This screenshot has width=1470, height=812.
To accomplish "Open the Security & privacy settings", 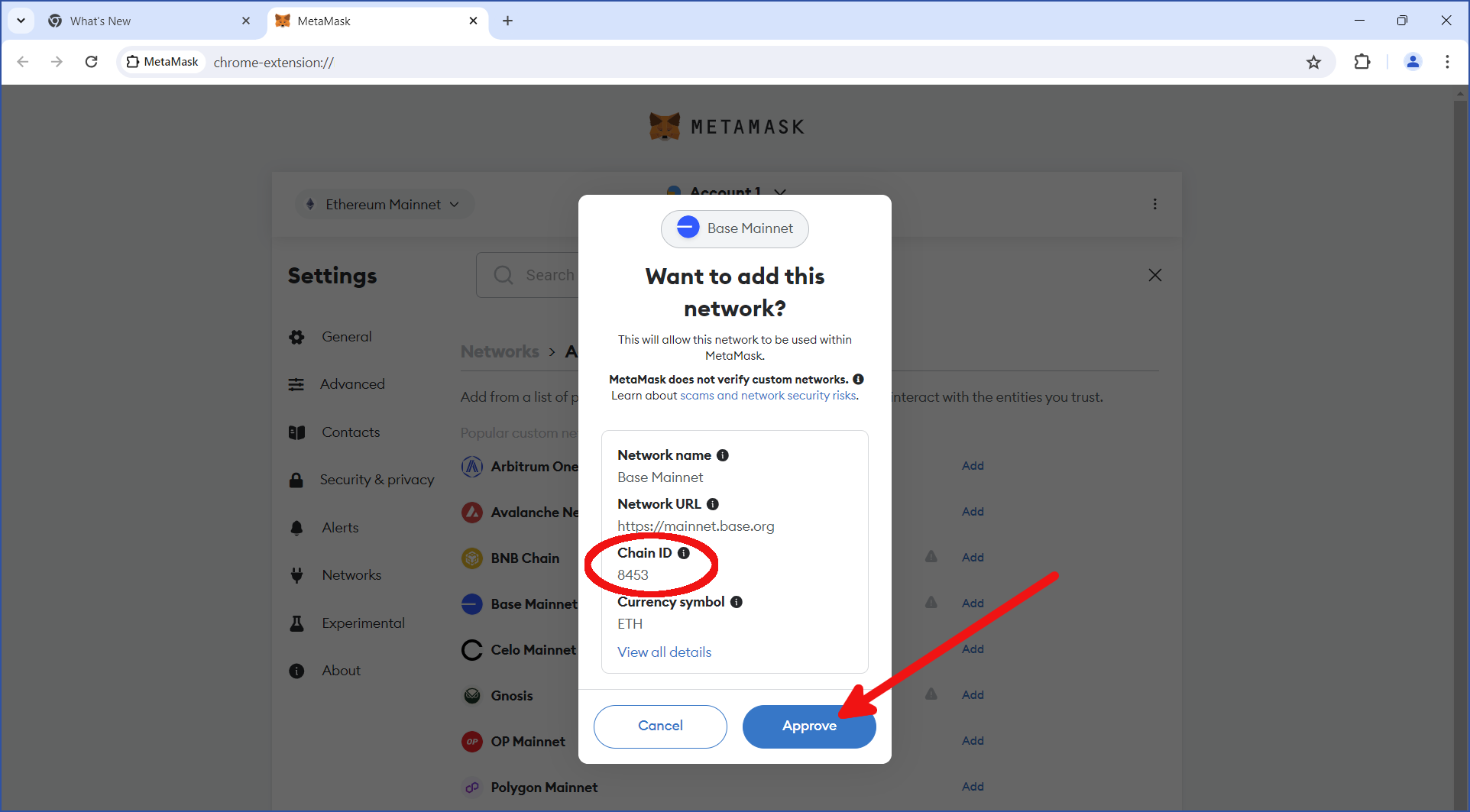I will (x=376, y=480).
